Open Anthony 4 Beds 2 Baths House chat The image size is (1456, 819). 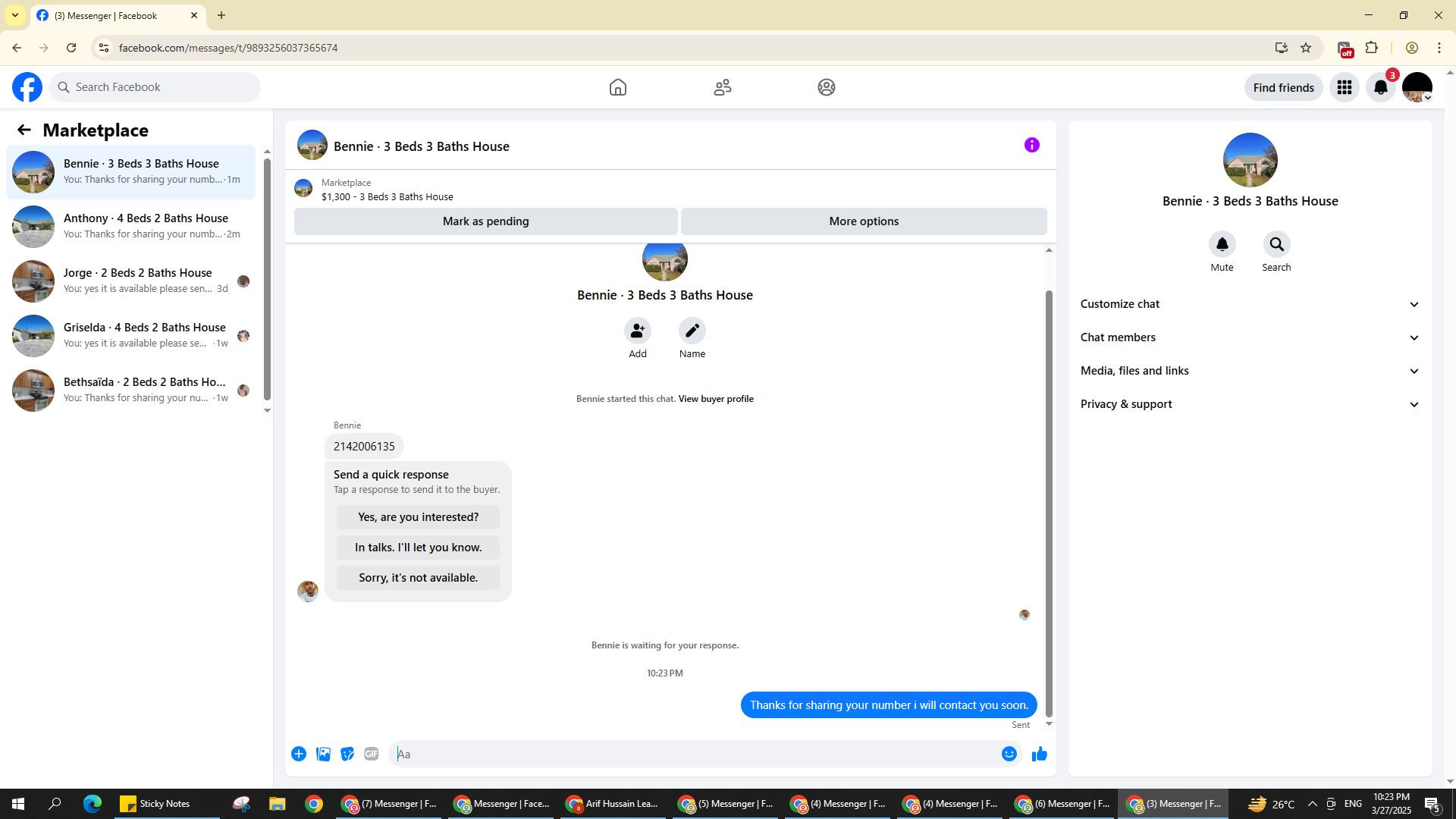130,227
